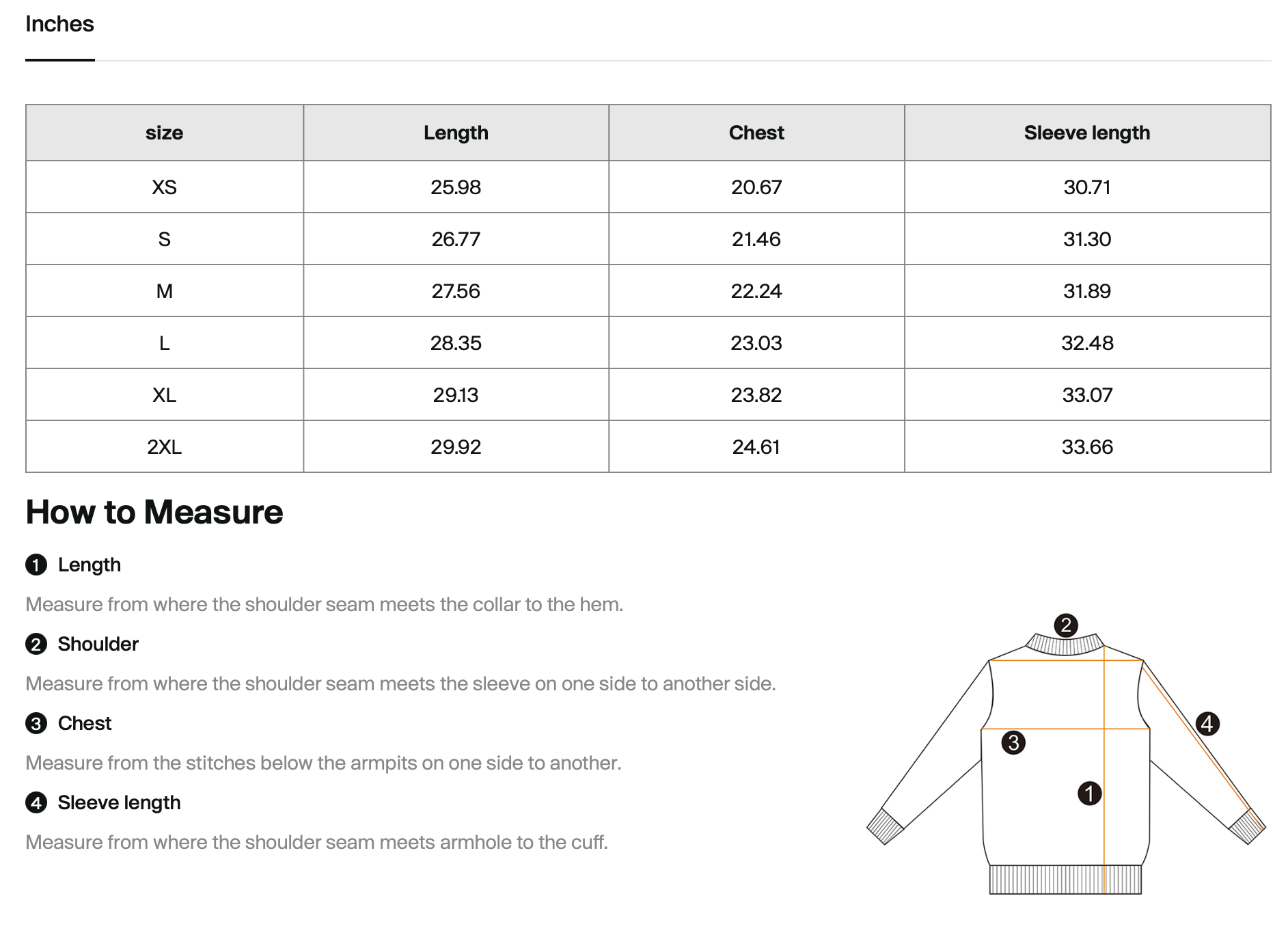Image resolution: width=1288 pixels, height=948 pixels.
Task: Select the 2XL size row label
Action: tap(165, 447)
